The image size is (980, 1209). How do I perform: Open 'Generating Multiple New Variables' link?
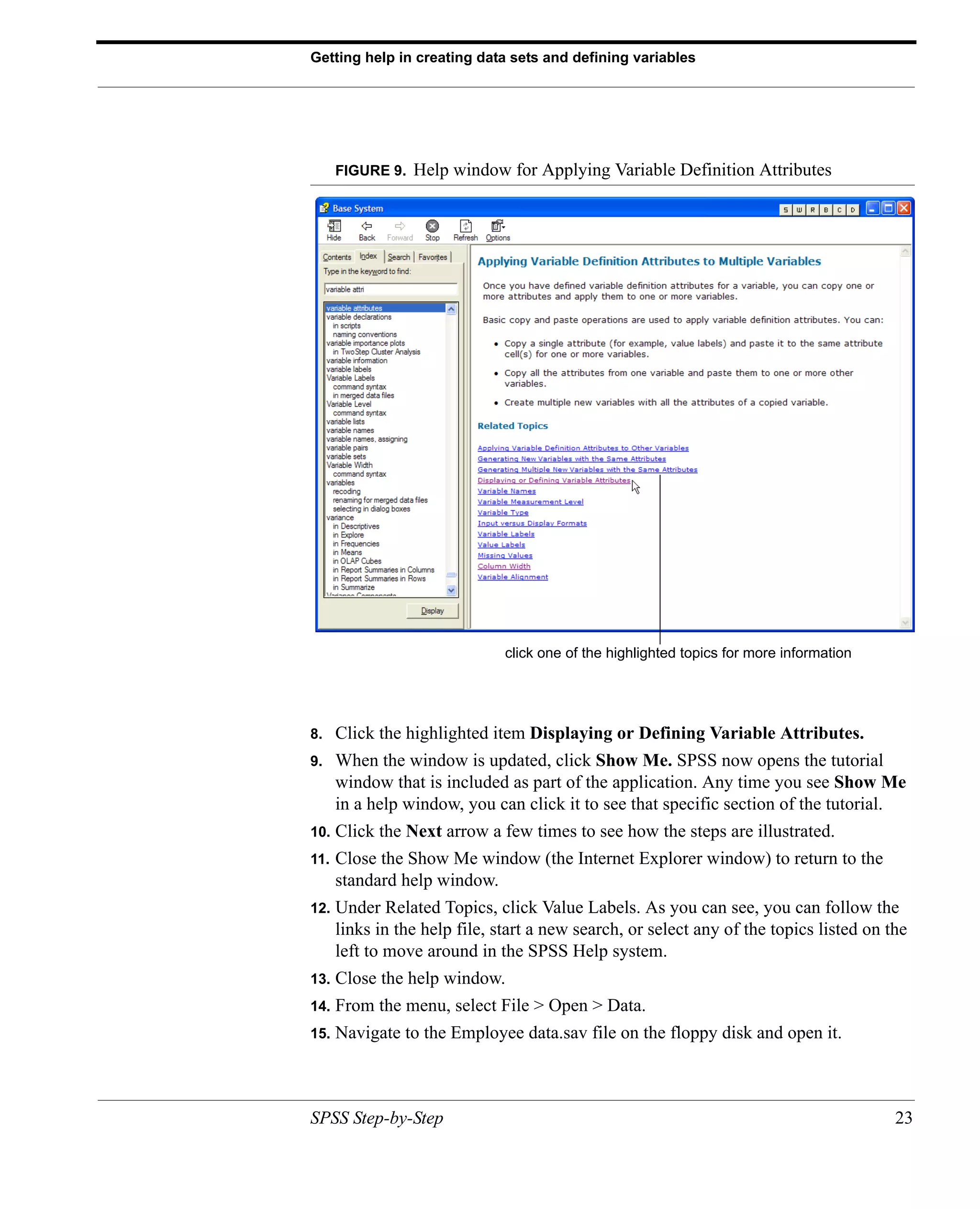tap(588, 470)
